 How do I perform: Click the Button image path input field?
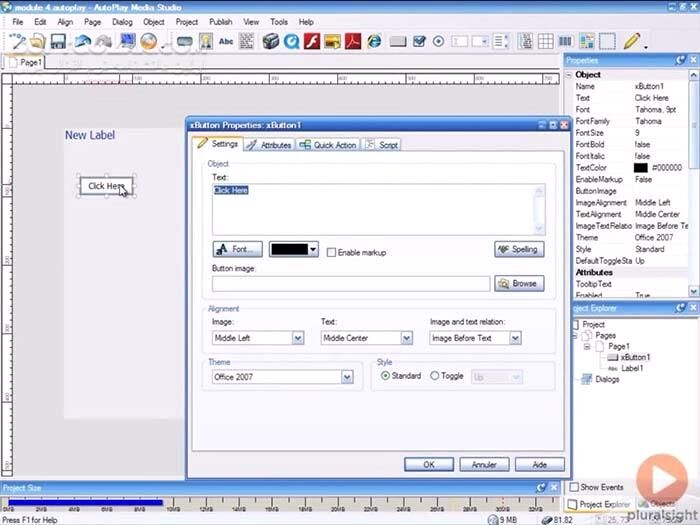click(350, 284)
